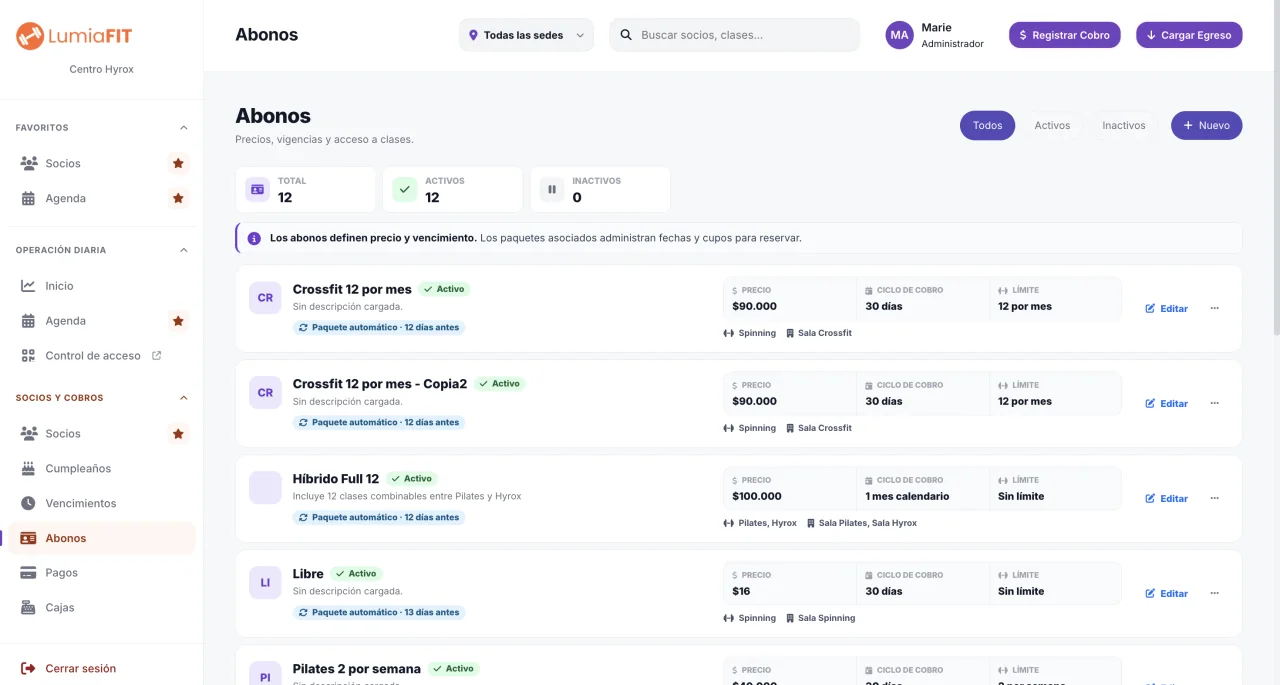
Task: Click the Cerrar sesión logout icon
Action: tap(28, 668)
